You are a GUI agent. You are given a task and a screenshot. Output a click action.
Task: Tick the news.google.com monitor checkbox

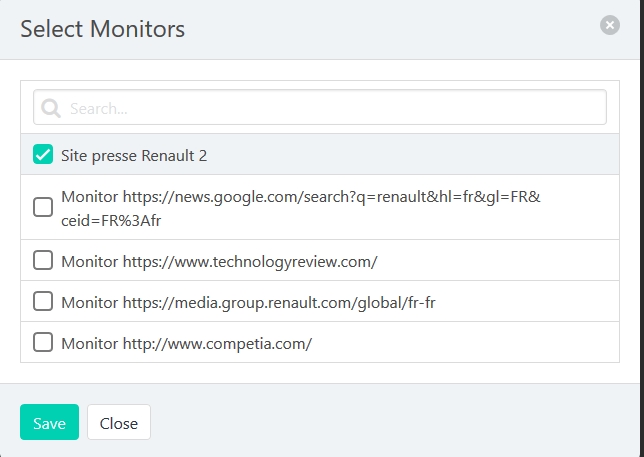click(x=43, y=207)
